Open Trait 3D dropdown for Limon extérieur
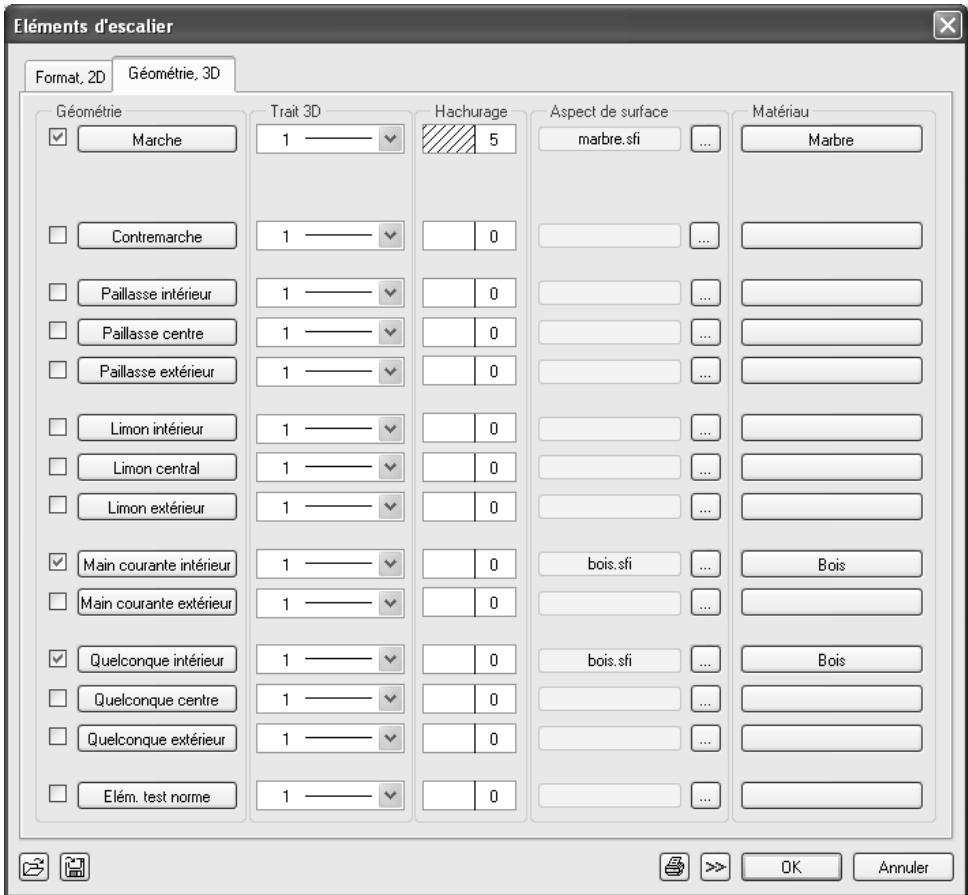 [390, 507]
